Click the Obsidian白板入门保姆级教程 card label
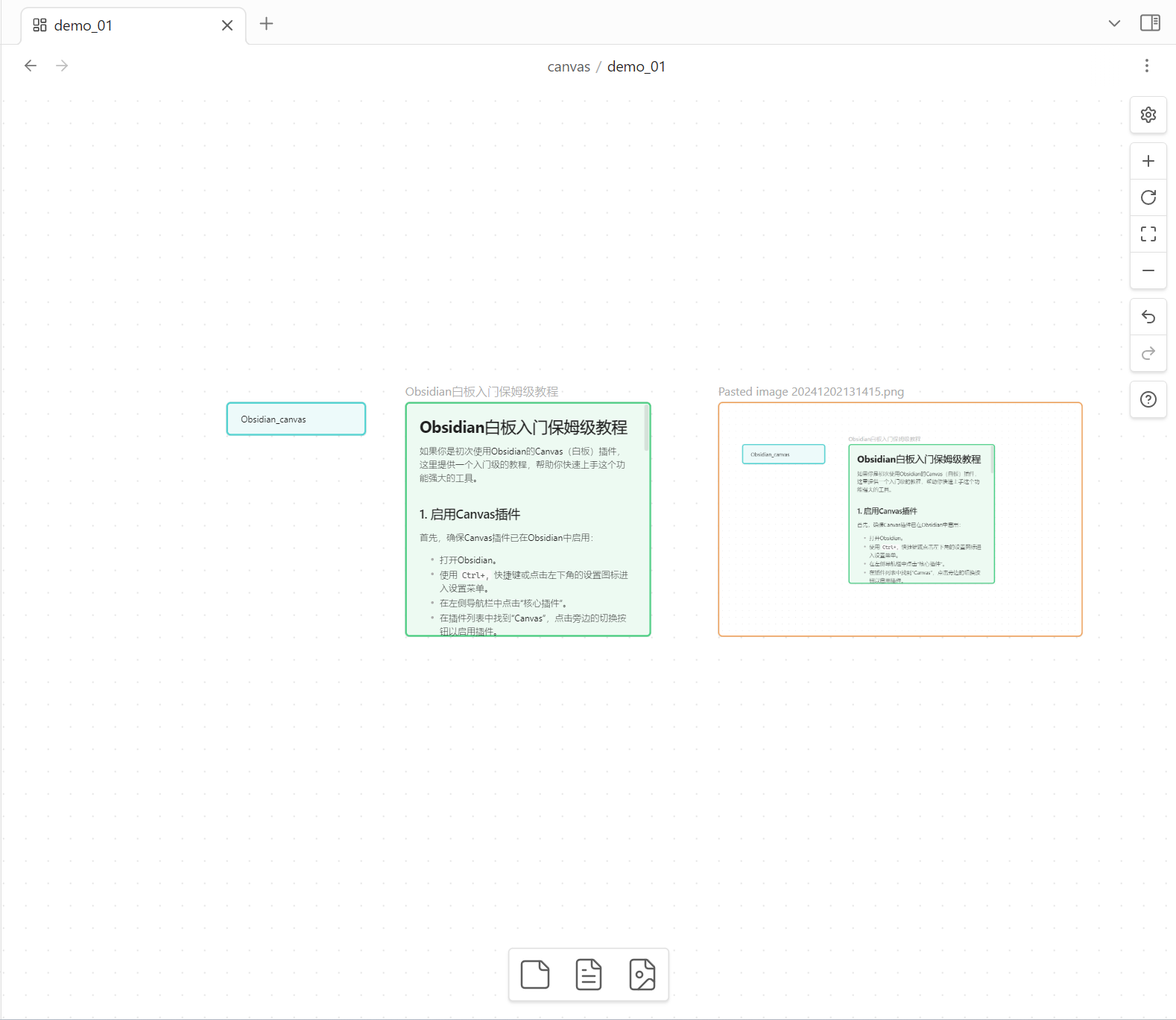Image resolution: width=1176 pixels, height=1020 pixels. [x=481, y=392]
